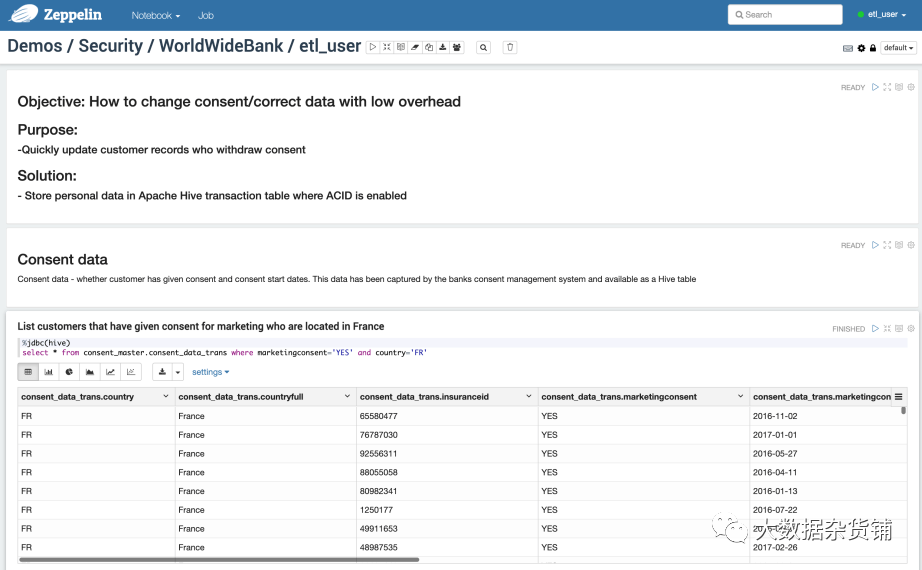Move this note to trash
Image resolution: width=922 pixels, height=570 pixels.
510,47
